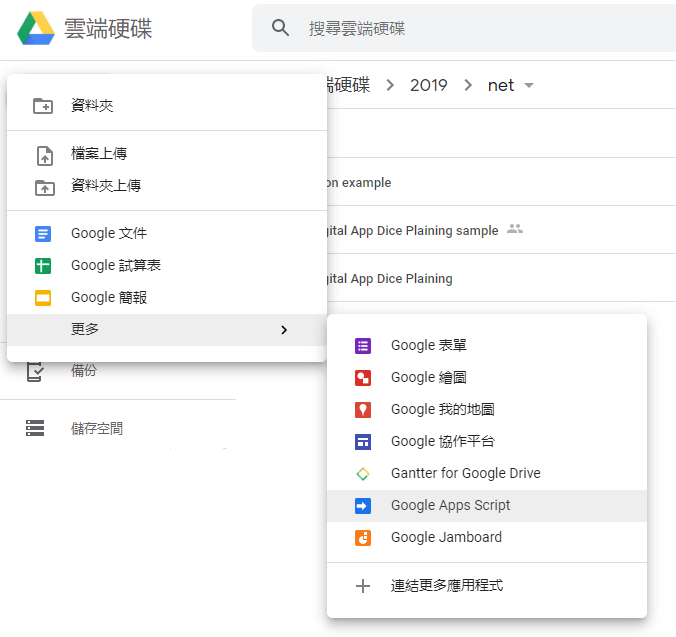Click the red Google Drawings icon
This screenshot has width=676, height=637.
coord(363,378)
